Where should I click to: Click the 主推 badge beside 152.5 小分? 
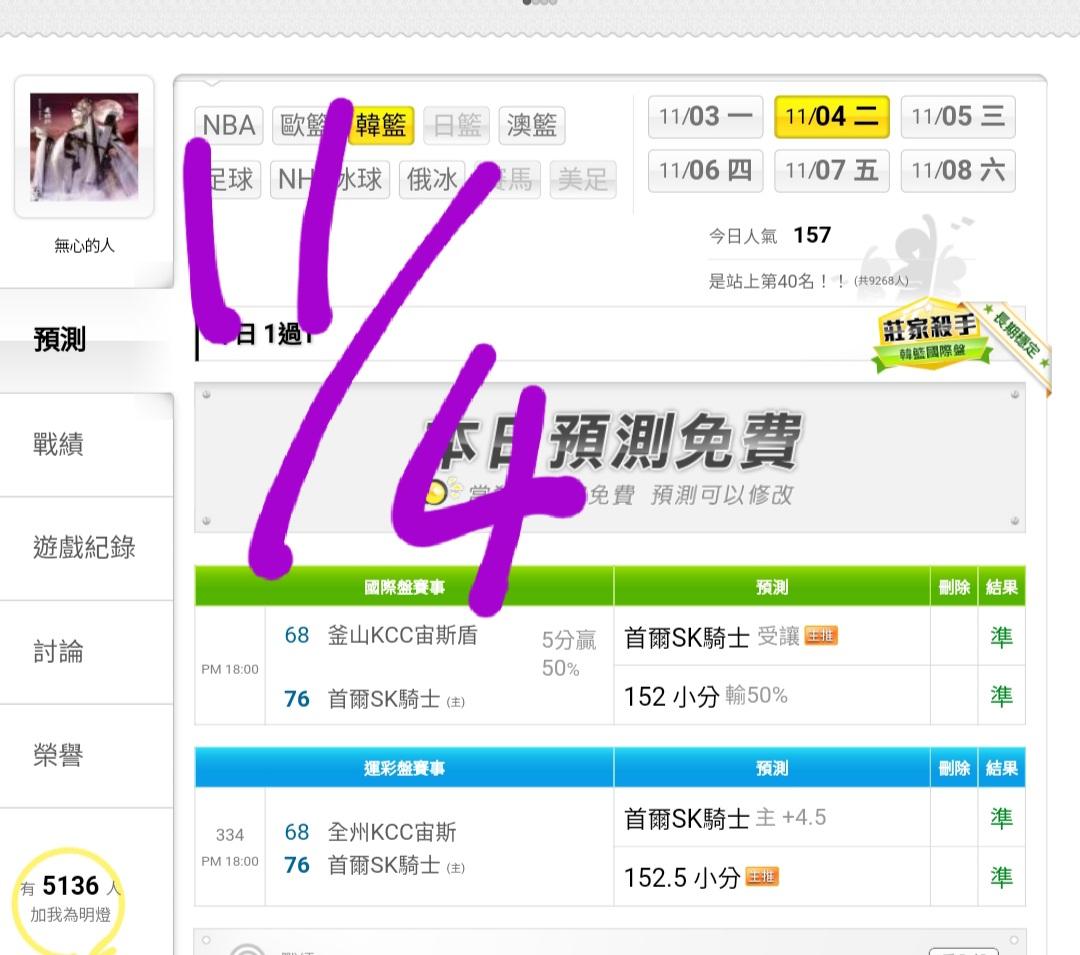point(762,877)
